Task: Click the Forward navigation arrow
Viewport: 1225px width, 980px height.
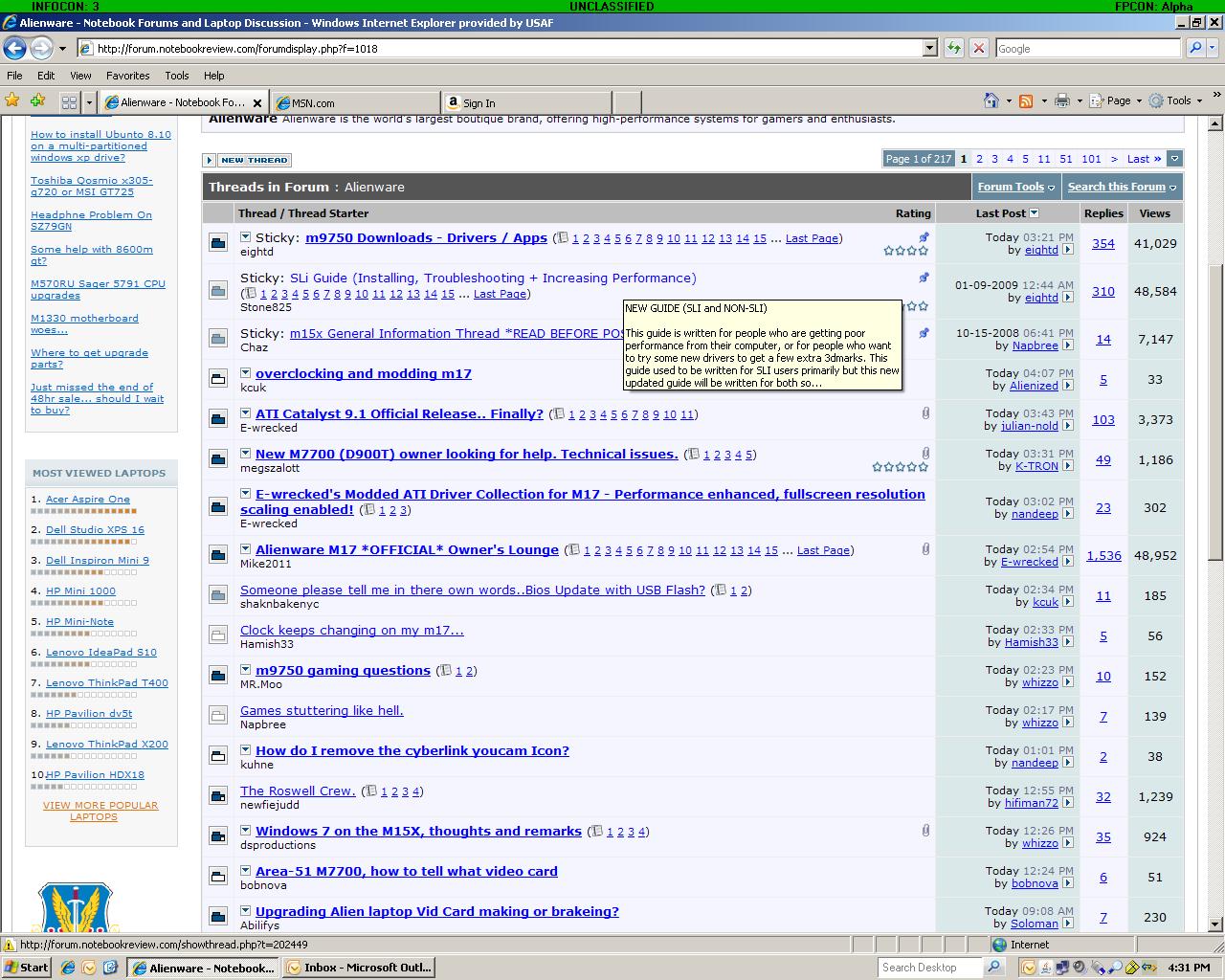Action: [41, 48]
